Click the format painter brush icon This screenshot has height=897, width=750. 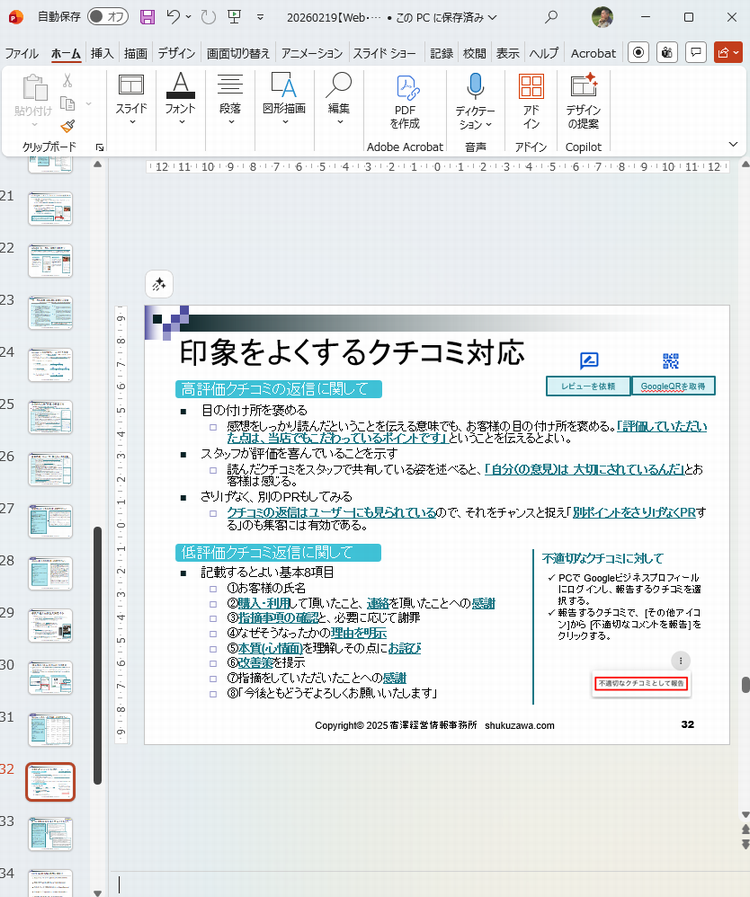tap(68, 126)
